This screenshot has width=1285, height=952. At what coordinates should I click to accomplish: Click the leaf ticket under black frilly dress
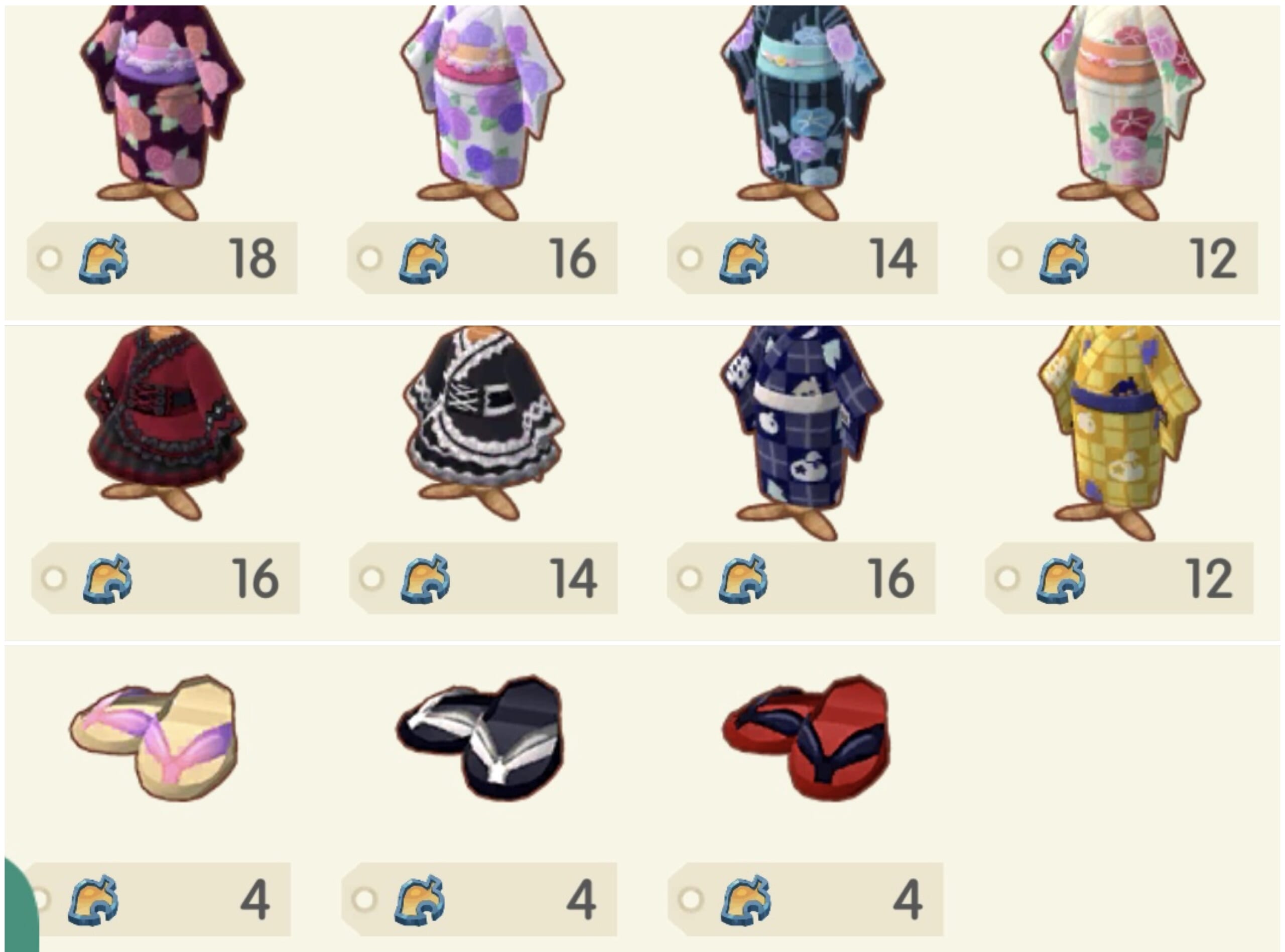click(425, 579)
